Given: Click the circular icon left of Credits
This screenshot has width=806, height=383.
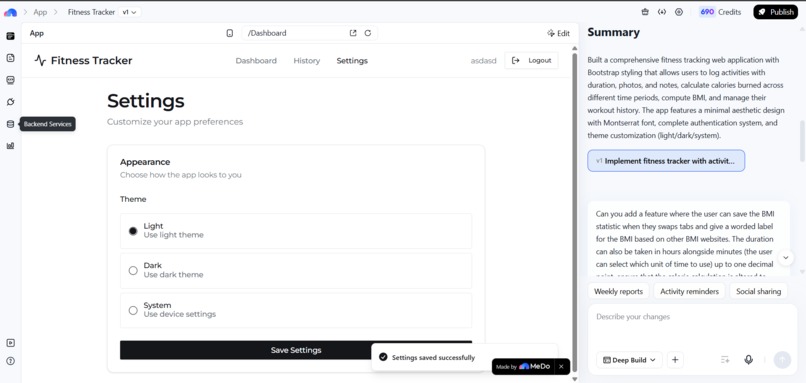Looking at the screenshot, I should [679, 12].
